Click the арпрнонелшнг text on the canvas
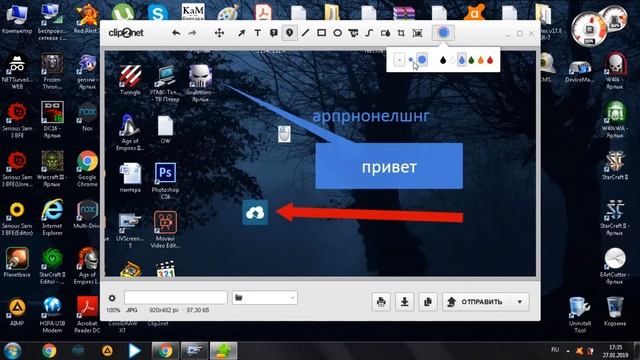 [371, 116]
